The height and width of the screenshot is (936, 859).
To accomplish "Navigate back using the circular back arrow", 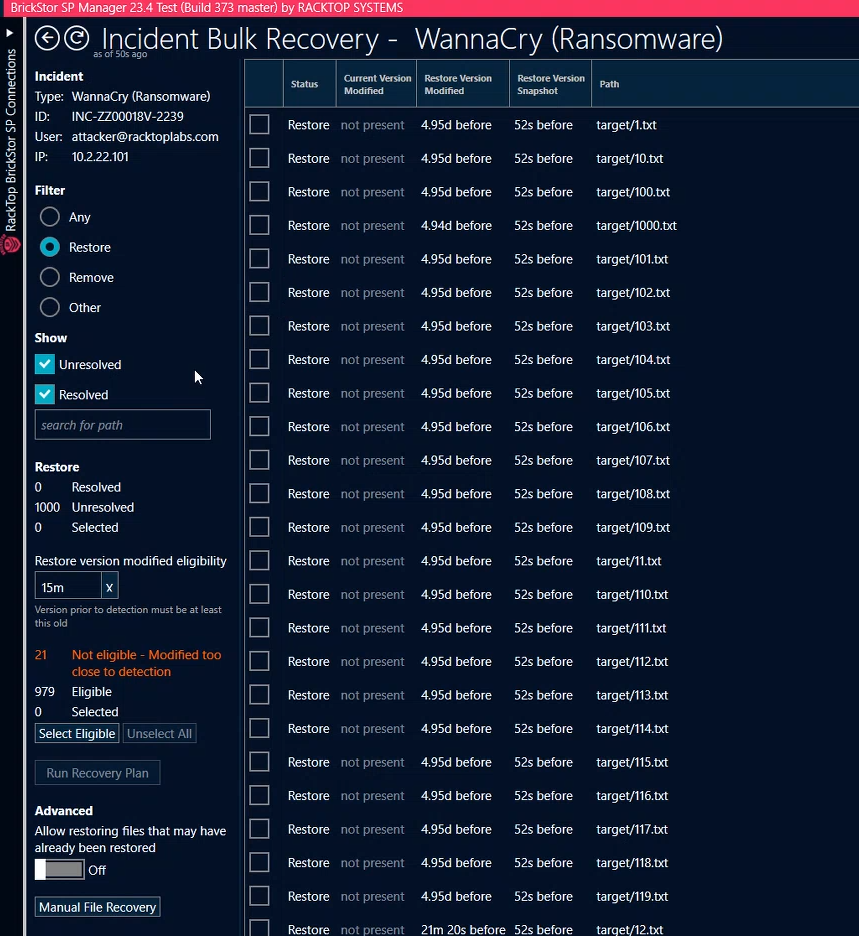I will point(46,37).
